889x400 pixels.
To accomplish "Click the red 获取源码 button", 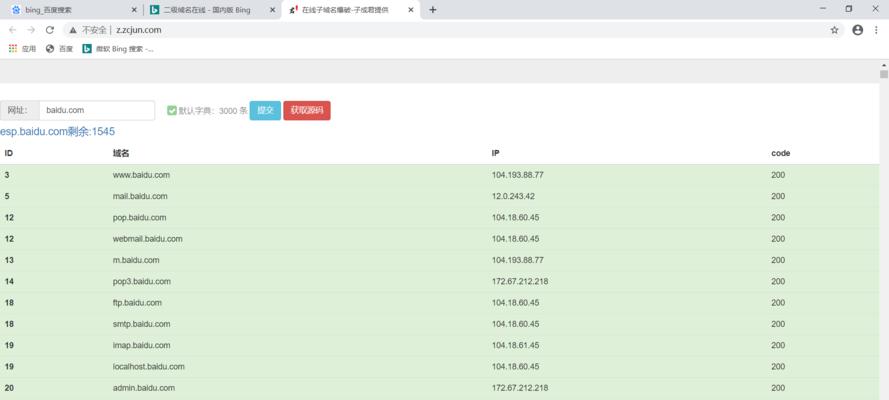I will click(307, 110).
